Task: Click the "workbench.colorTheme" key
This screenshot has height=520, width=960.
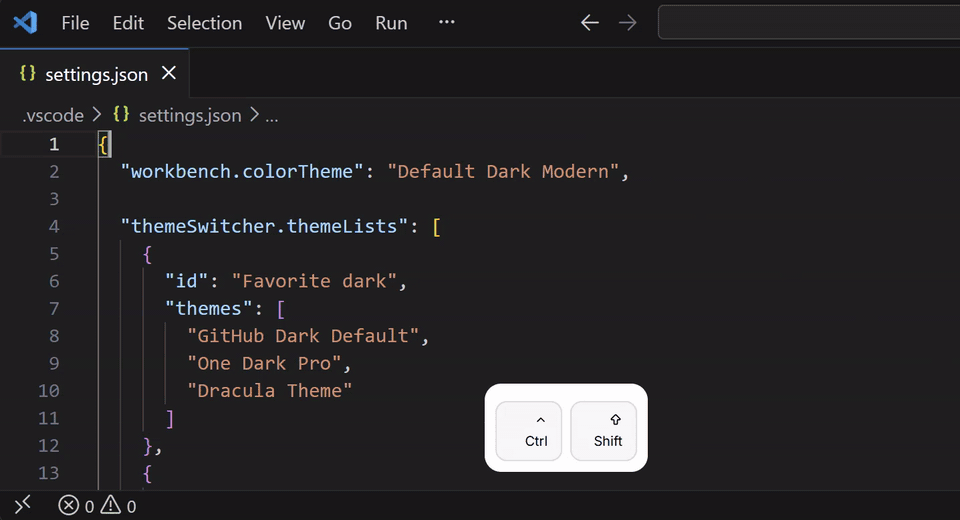Action: (x=243, y=171)
